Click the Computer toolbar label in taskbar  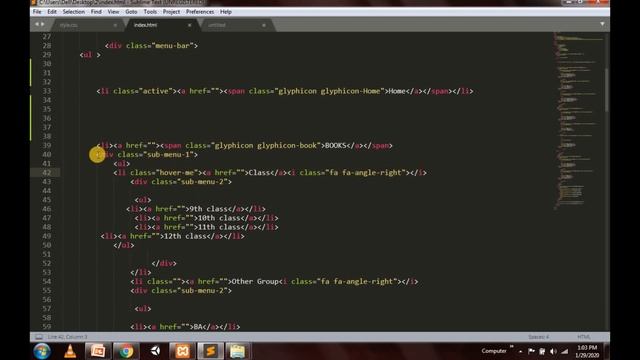coord(494,351)
